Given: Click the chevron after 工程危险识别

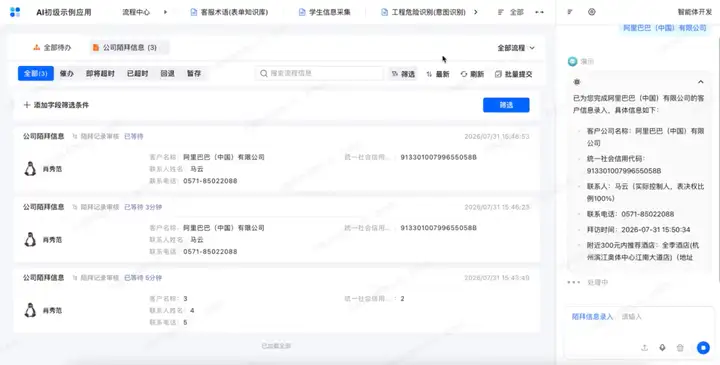Looking at the screenshot, I should pyautogui.click(x=475, y=12).
